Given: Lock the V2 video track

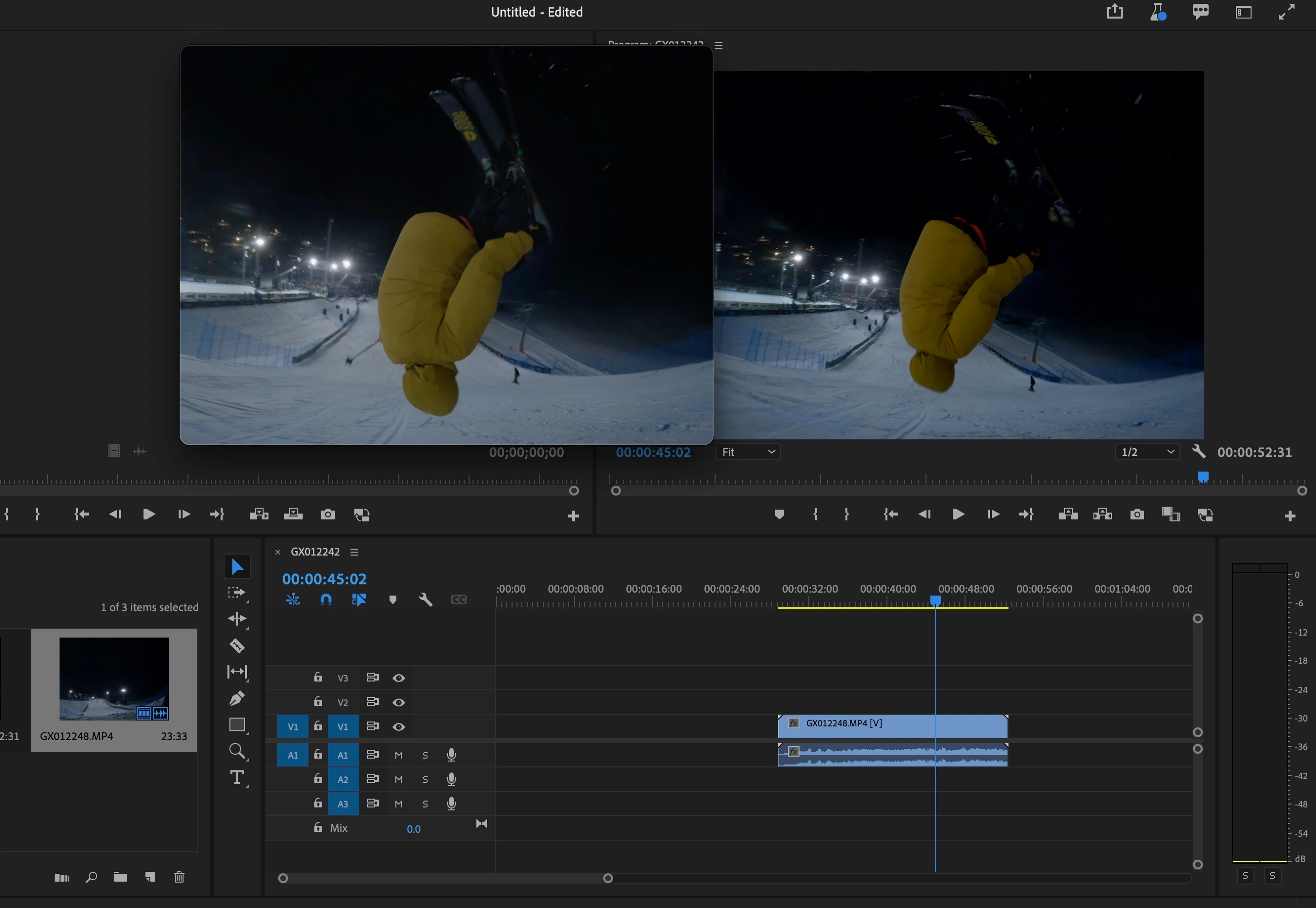Looking at the screenshot, I should pyautogui.click(x=318, y=702).
